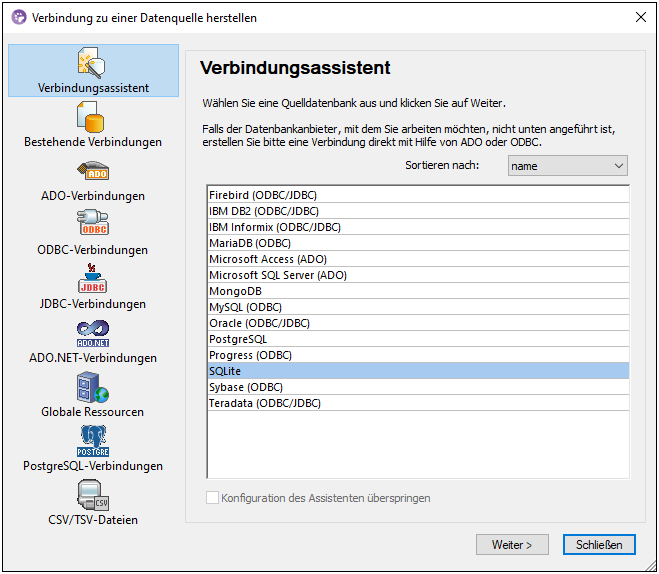Click the CSV/TSV-Dateien sidebar label

coord(93,520)
